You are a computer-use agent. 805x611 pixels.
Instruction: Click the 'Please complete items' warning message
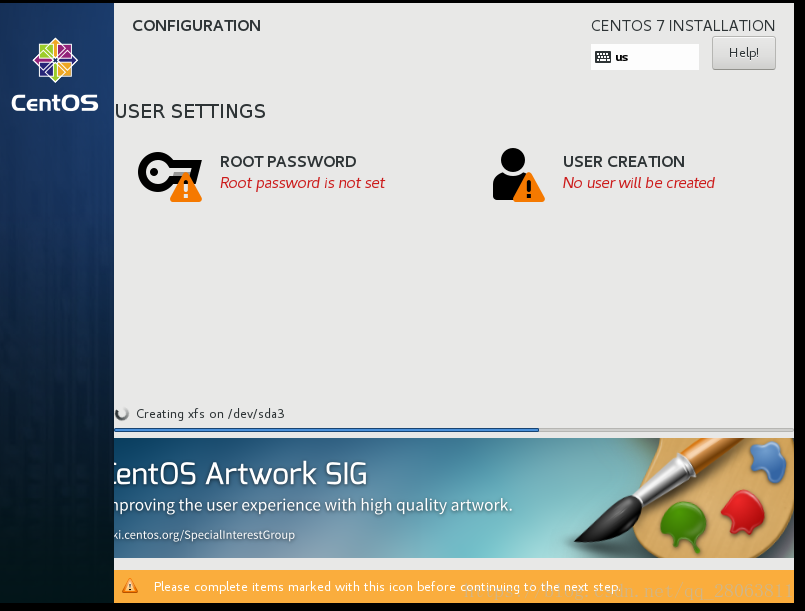(387, 586)
